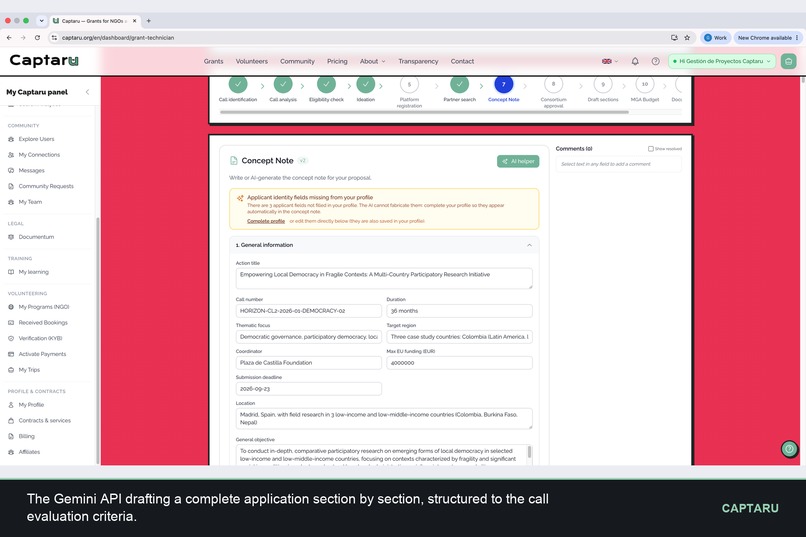This screenshot has width=806, height=537.
Task: Open the Transparency menu item
Action: (418, 61)
